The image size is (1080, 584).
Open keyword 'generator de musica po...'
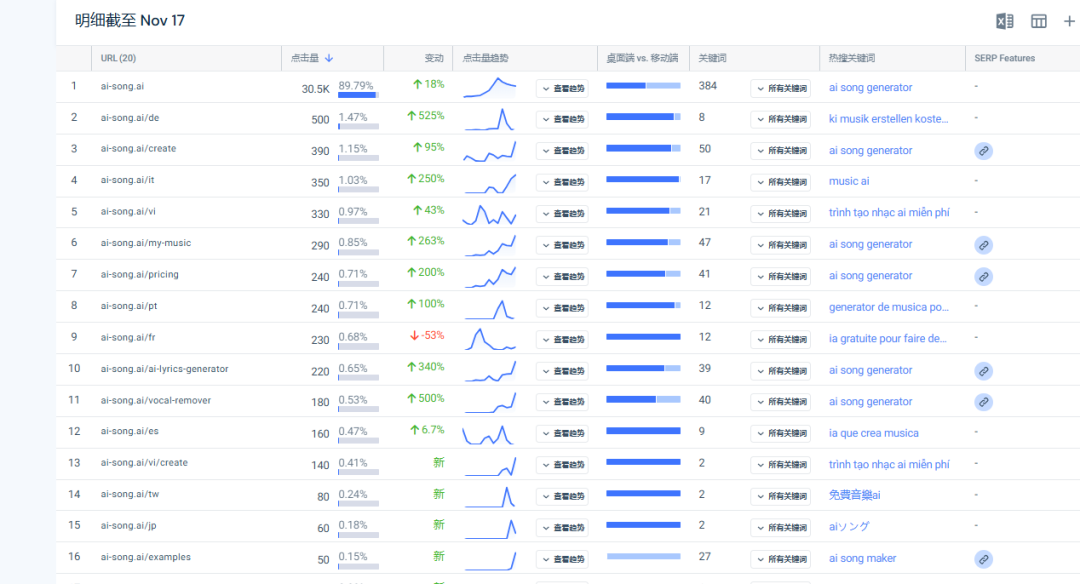point(889,307)
